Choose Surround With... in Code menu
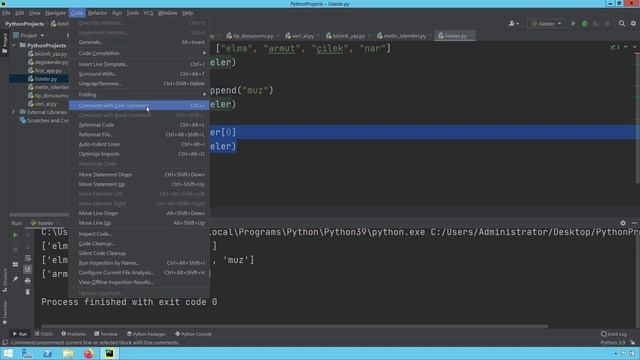Image resolution: width=640 pixels, height=360 pixels. click(139, 74)
